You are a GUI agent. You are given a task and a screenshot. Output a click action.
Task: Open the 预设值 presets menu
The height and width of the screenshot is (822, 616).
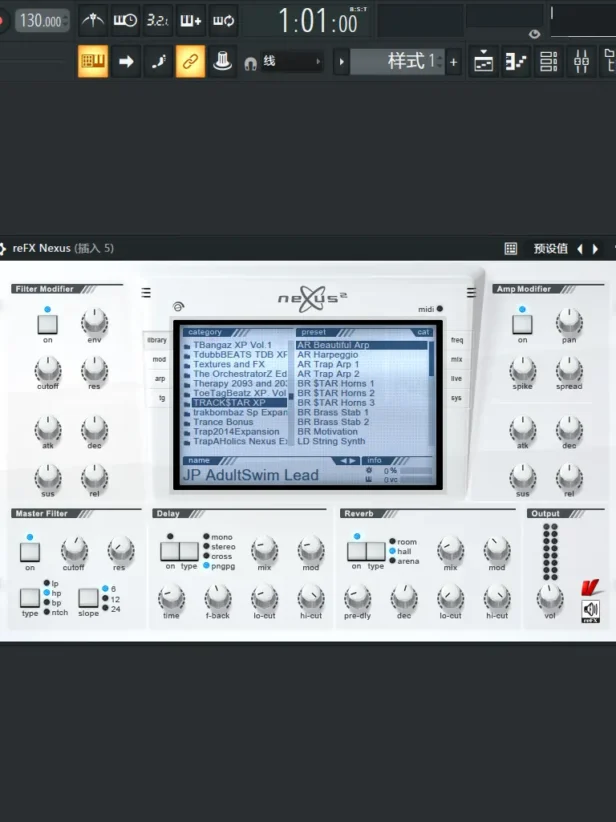[x=550, y=248]
